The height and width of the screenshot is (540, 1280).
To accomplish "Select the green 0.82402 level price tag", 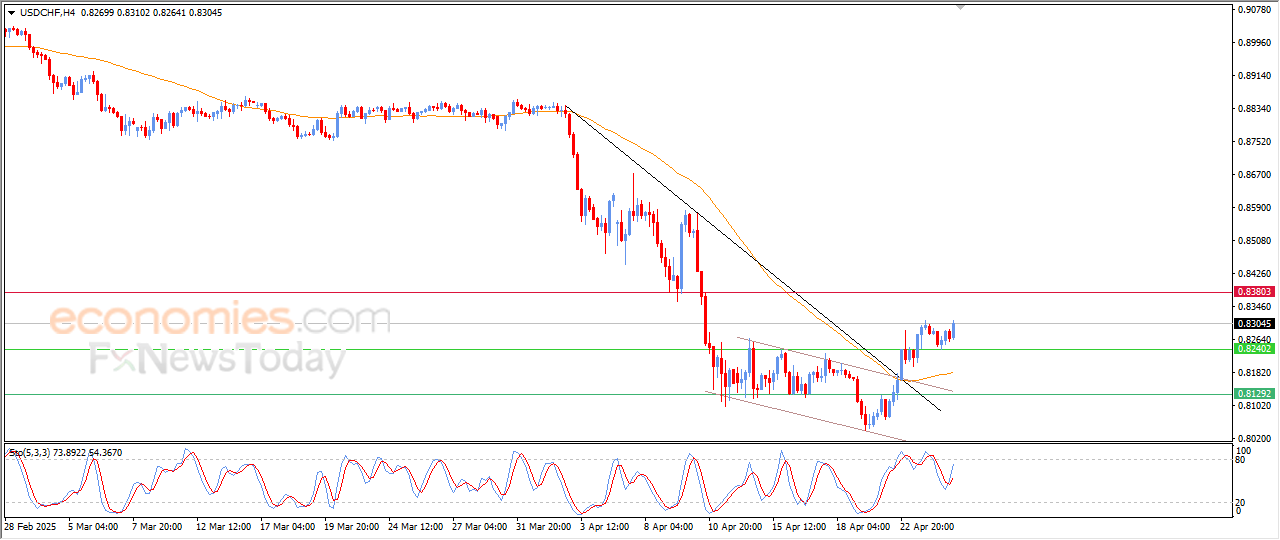I will click(x=1254, y=349).
